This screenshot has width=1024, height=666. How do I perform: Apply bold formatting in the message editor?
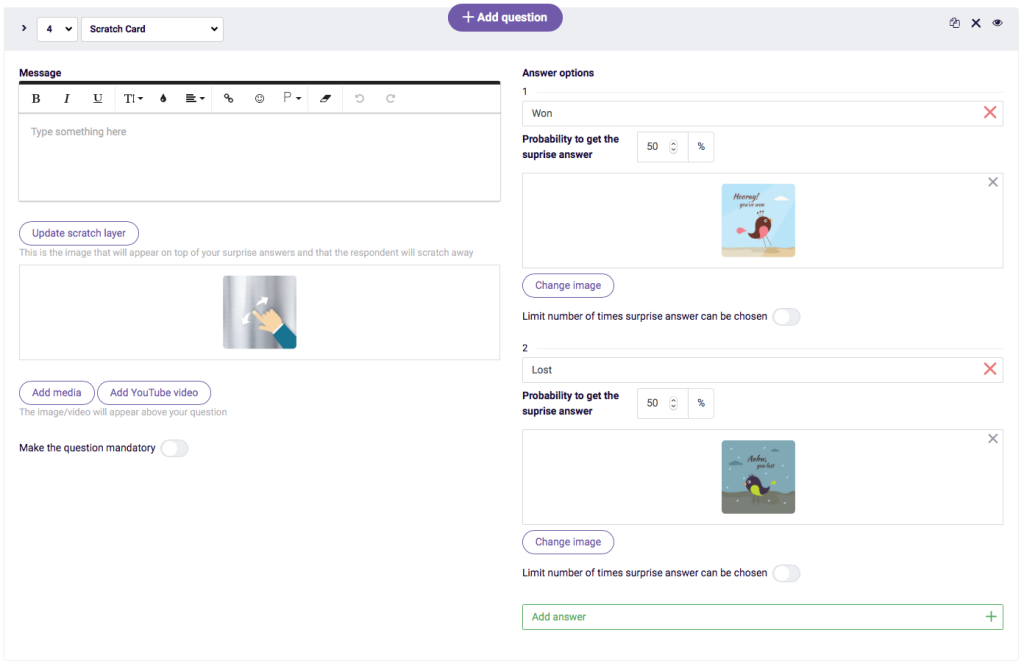tap(36, 98)
